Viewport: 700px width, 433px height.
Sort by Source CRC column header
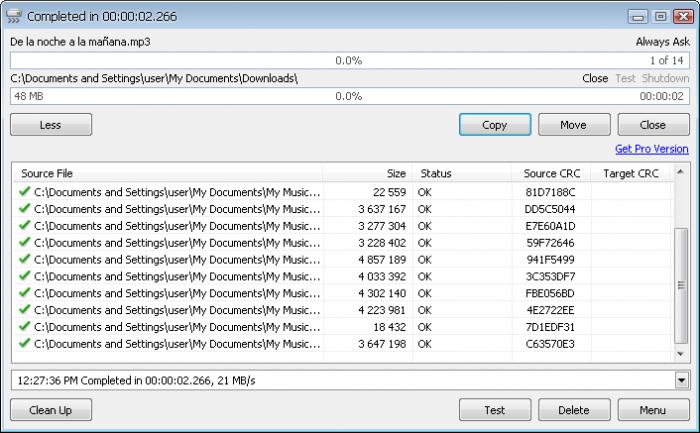pyautogui.click(x=551, y=173)
